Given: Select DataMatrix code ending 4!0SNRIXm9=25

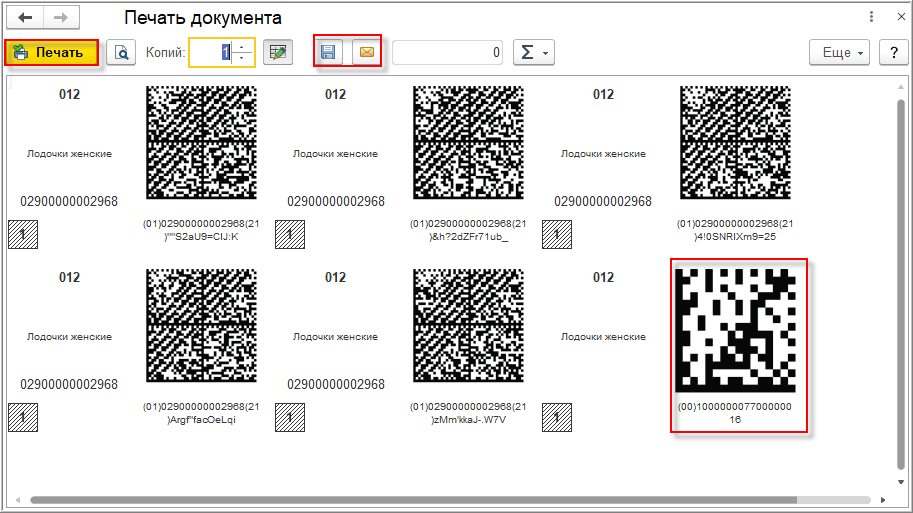Looking at the screenshot, I should (735, 143).
